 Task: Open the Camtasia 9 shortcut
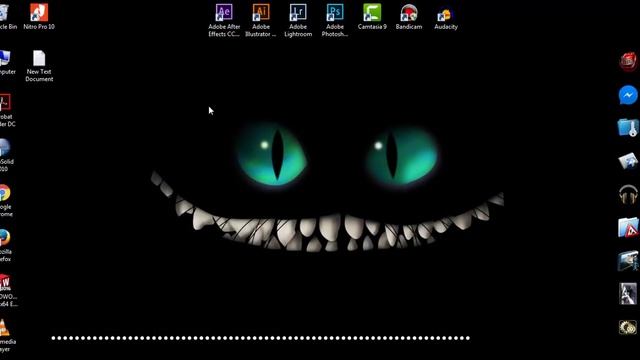(x=372, y=17)
